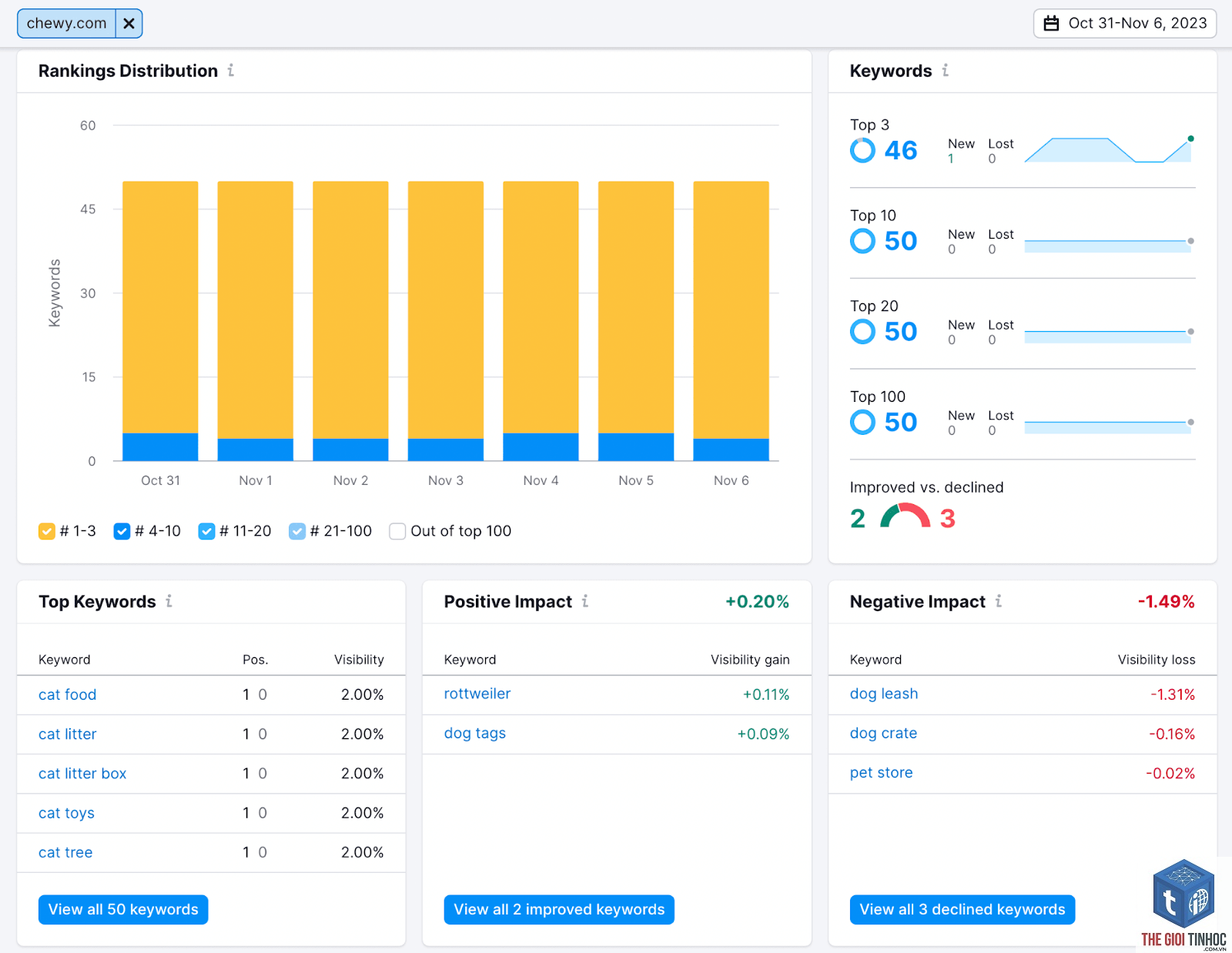The image size is (1232, 953).
Task: Open the cat toys keyword
Action: (66, 813)
